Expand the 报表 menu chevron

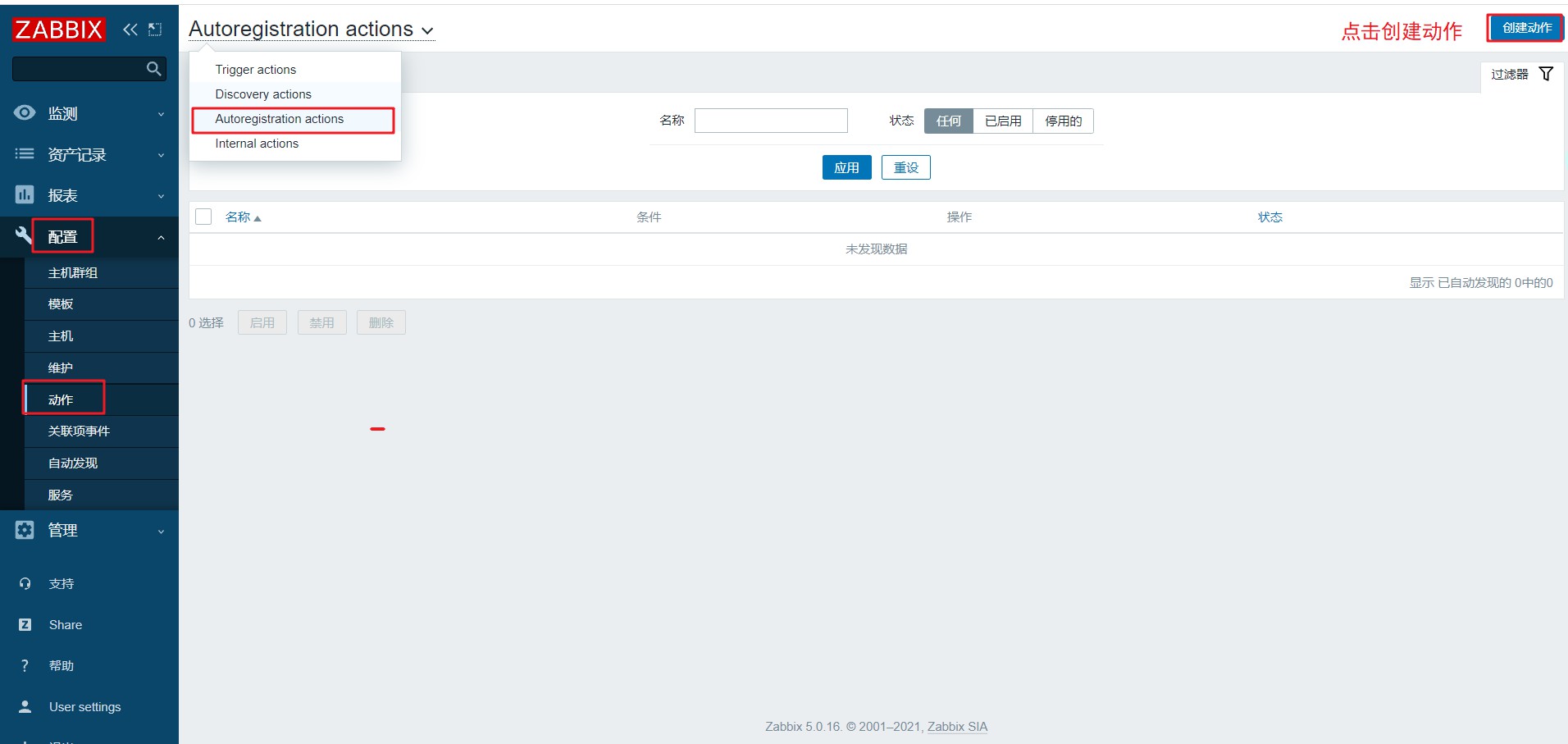click(161, 196)
